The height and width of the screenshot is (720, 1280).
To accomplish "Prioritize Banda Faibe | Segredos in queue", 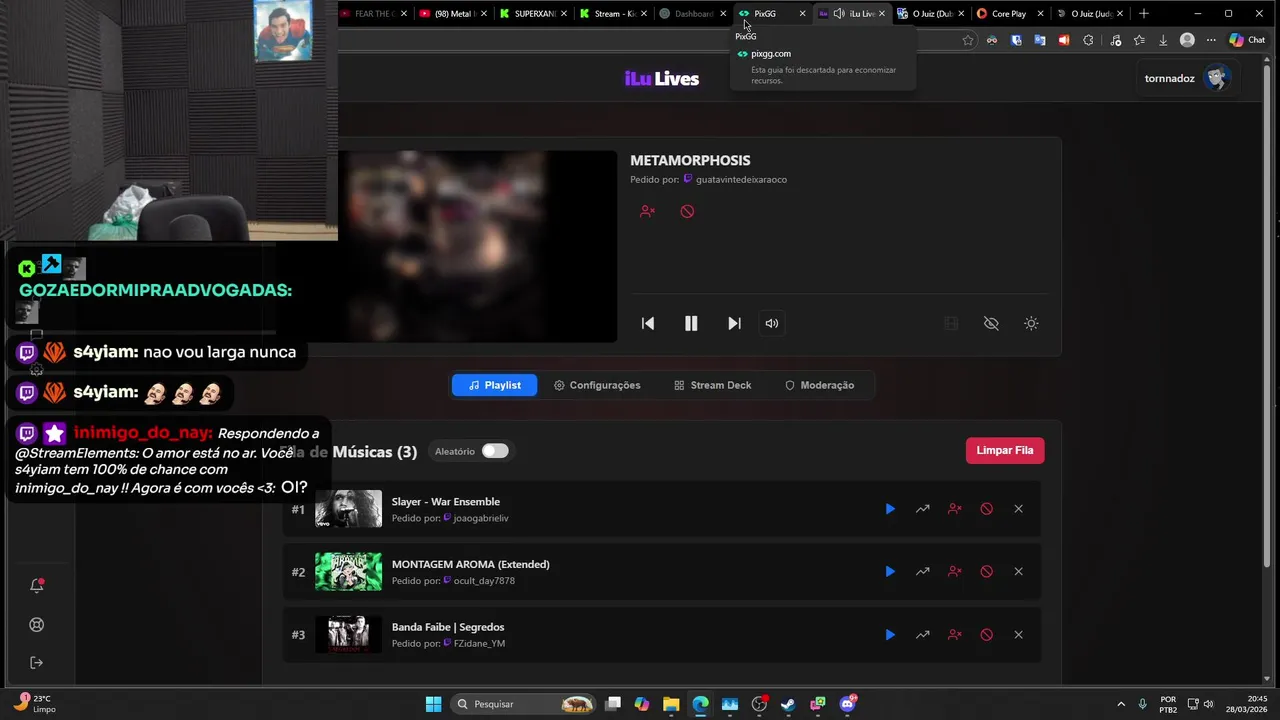I will [923, 635].
